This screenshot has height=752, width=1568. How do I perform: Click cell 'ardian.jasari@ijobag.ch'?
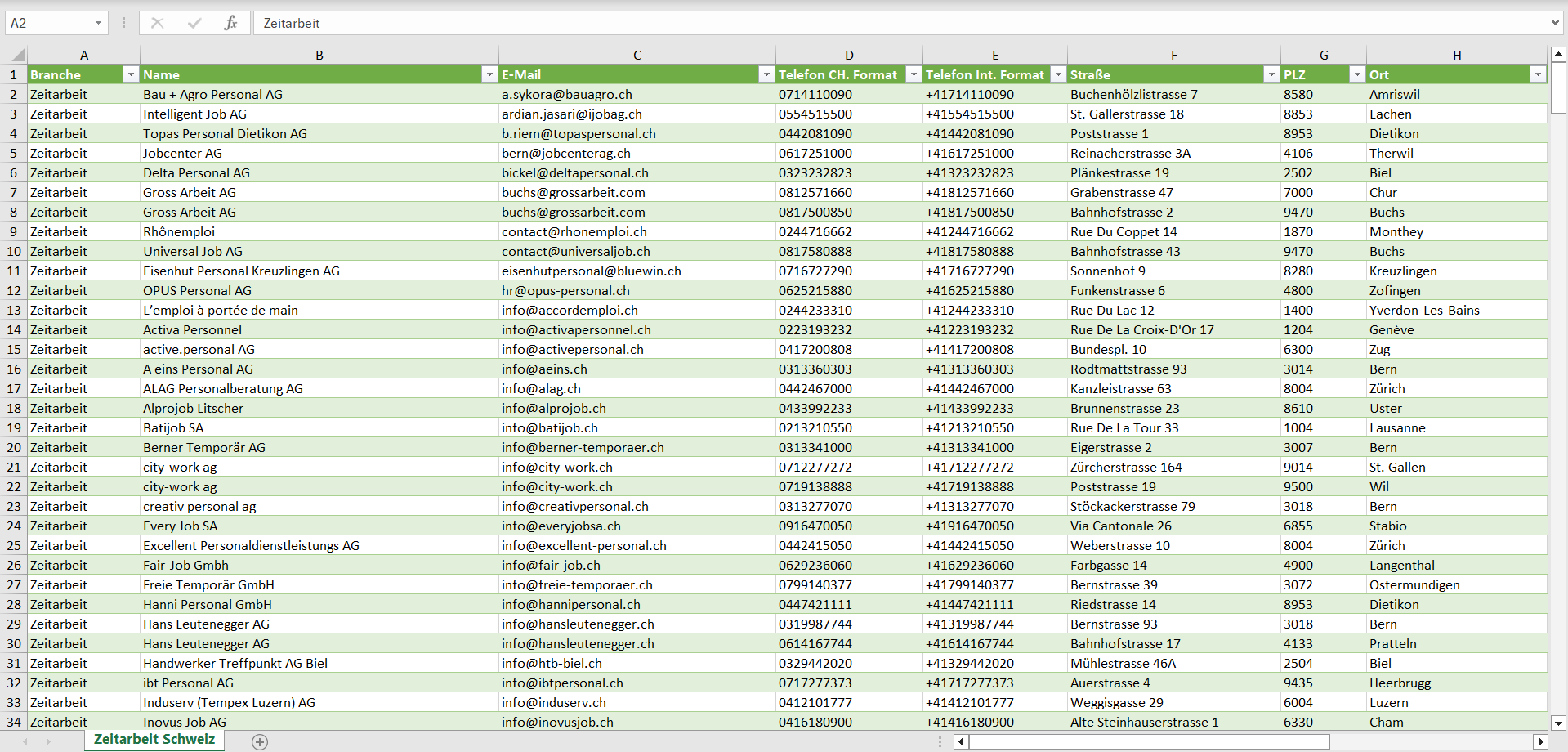pos(637,114)
